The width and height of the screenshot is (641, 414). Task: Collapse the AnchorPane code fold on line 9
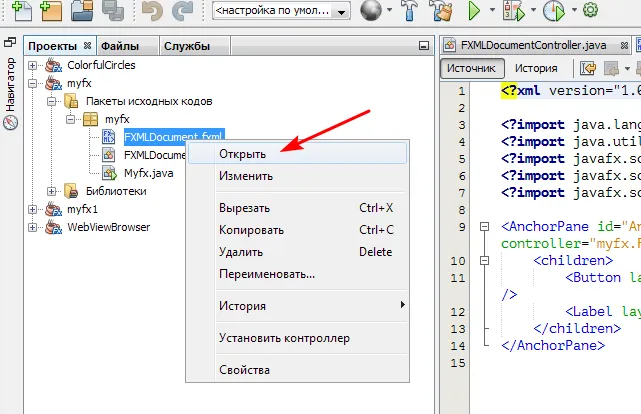pos(484,226)
